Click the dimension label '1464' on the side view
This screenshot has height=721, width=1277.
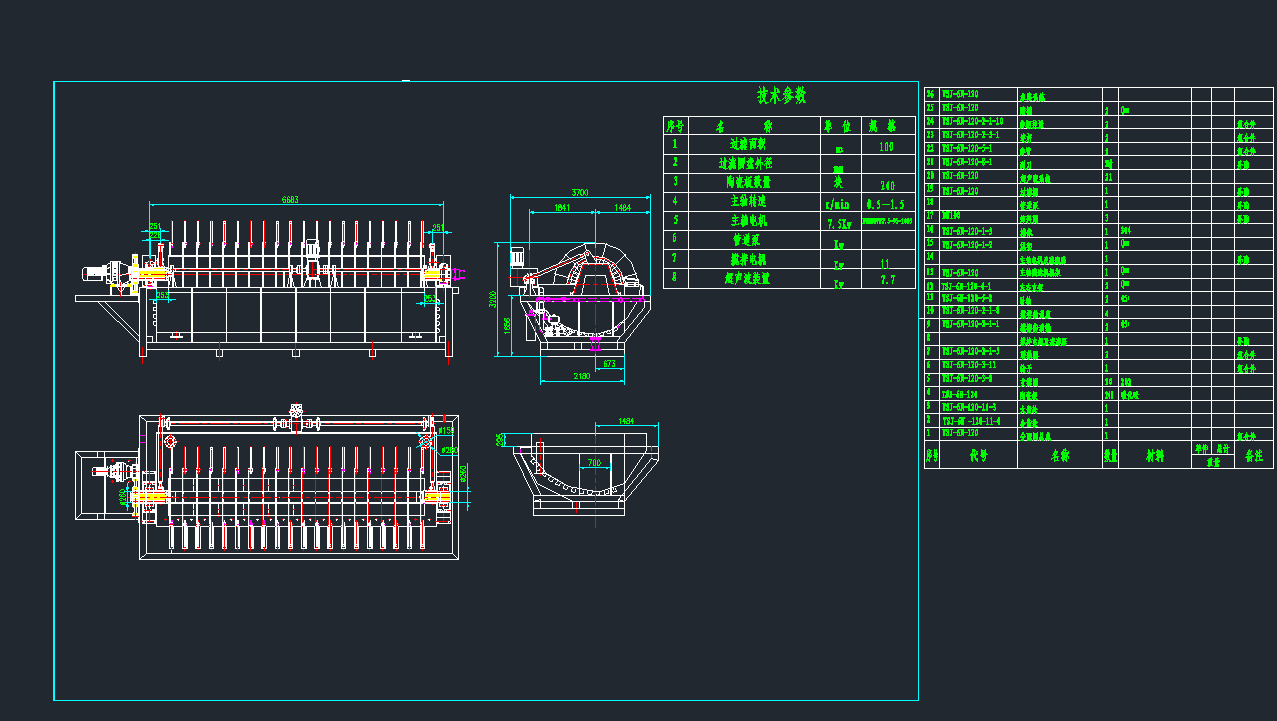coord(622,207)
